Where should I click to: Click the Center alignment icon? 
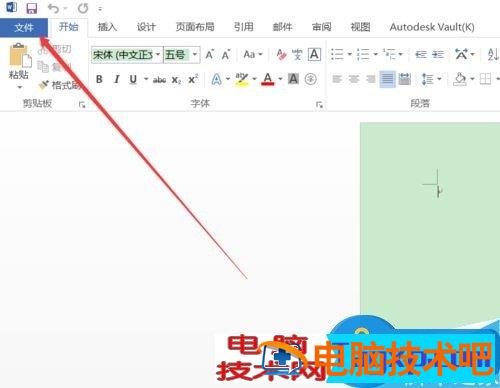pos(354,79)
